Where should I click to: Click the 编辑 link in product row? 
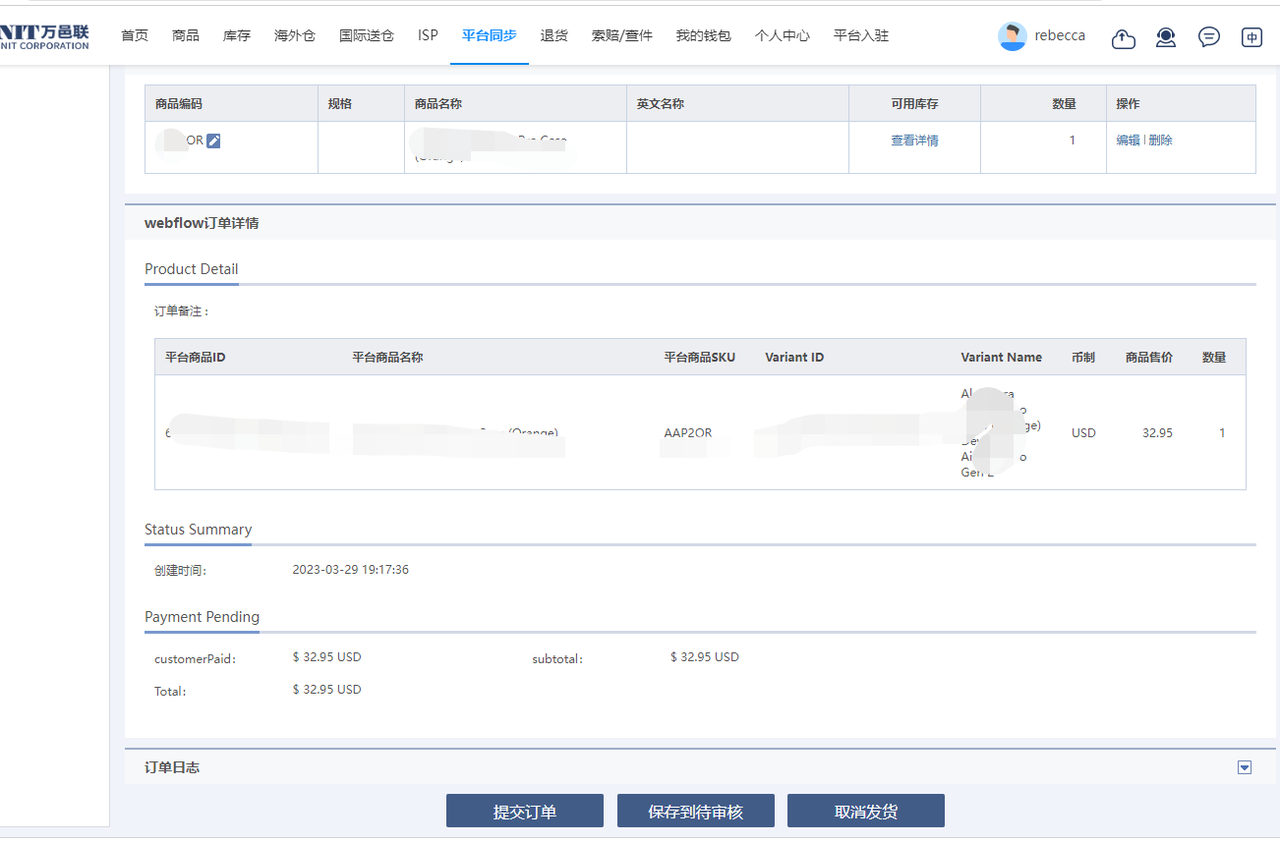1128,141
